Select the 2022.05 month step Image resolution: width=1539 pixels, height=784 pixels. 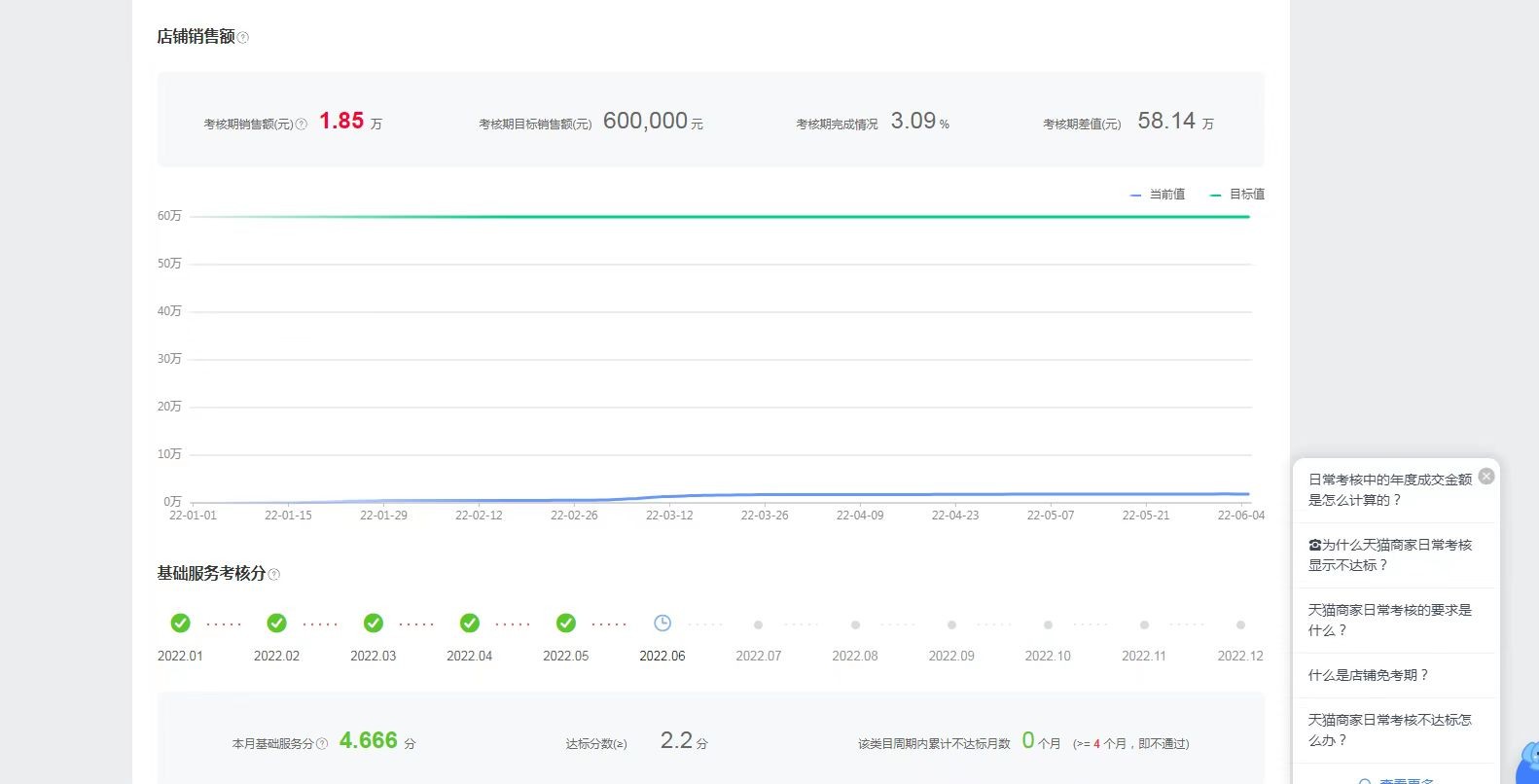click(565, 637)
